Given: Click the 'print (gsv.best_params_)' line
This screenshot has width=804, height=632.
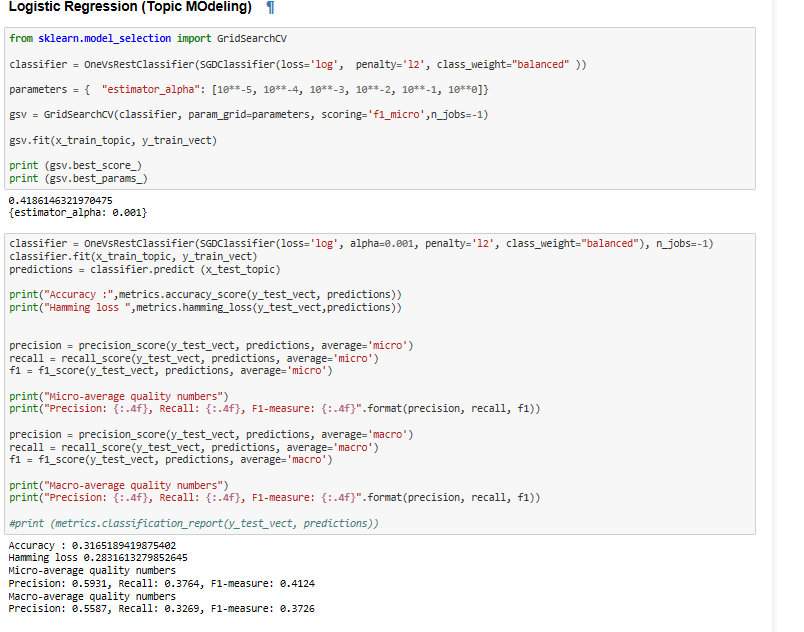Looking at the screenshot, I should [x=78, y=178].
